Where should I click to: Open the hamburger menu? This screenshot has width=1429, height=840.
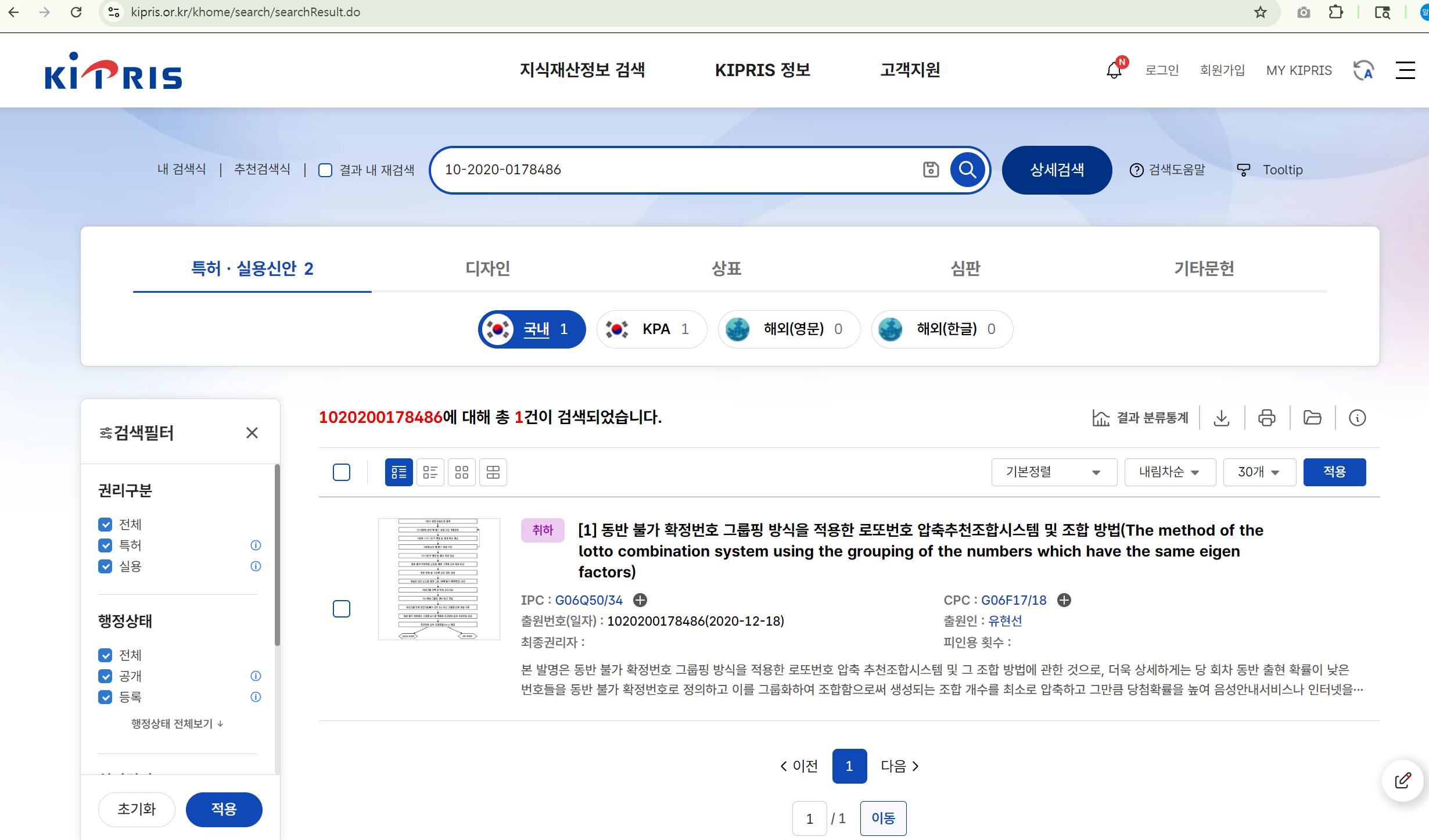pyautogui.click(x=1406, y=70)
